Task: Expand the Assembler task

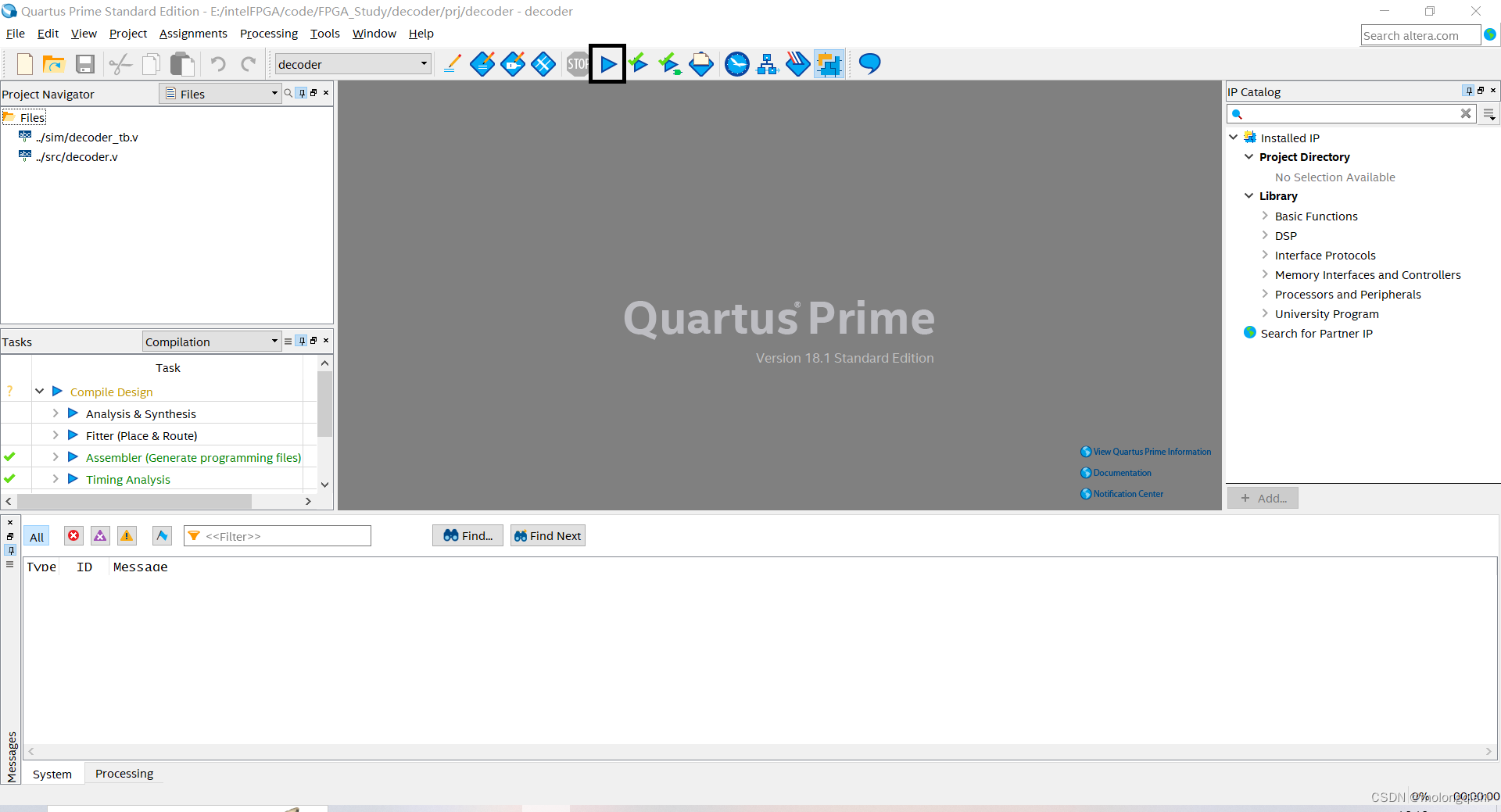Action: pos(56,456)
